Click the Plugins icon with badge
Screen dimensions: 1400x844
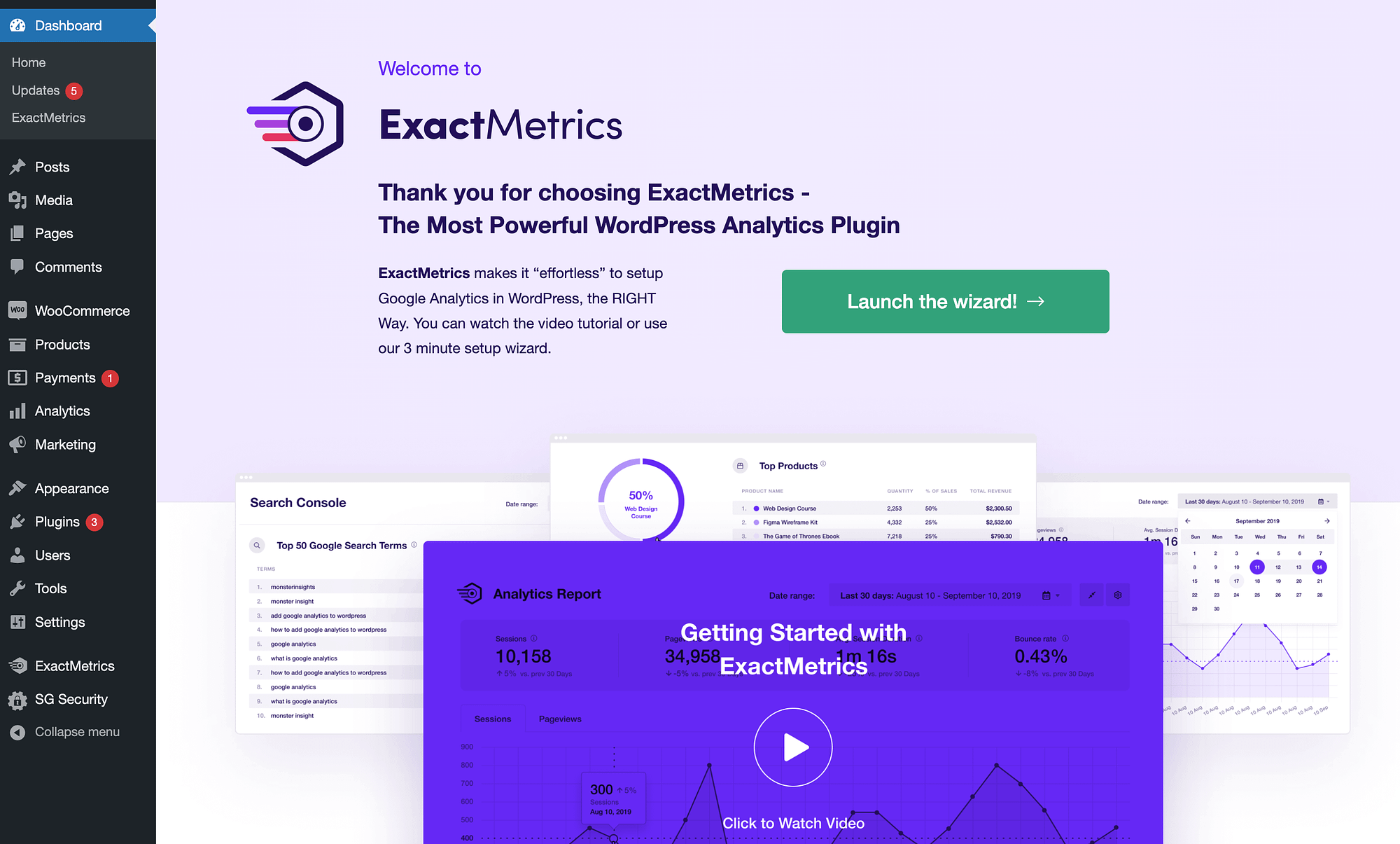click(55, 521)
